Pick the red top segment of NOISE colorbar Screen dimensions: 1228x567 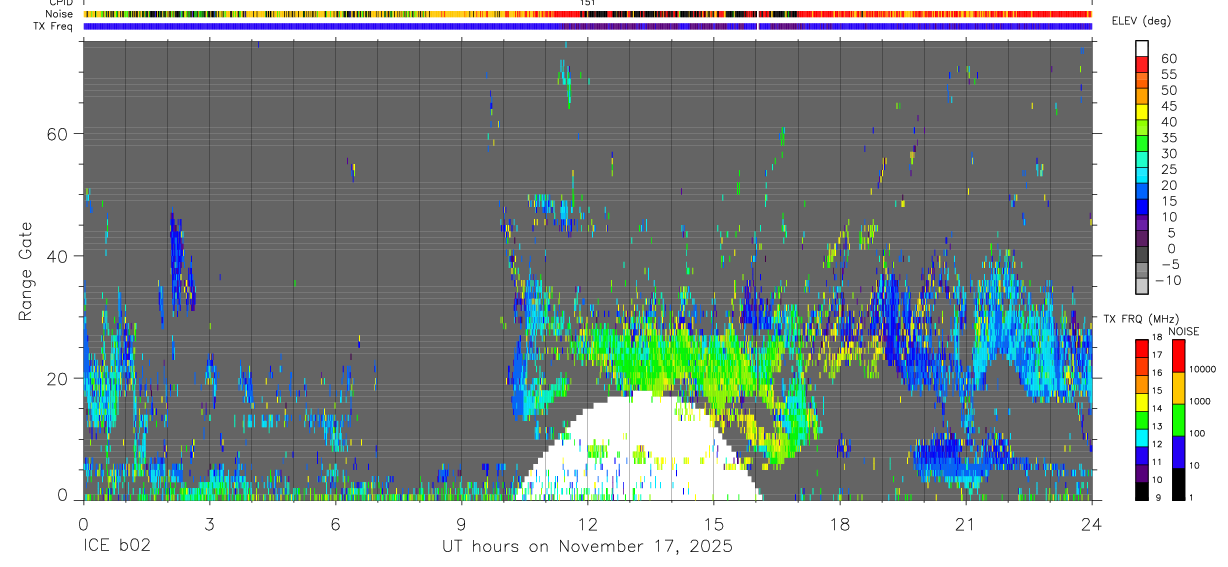(x=1177, y=356)
